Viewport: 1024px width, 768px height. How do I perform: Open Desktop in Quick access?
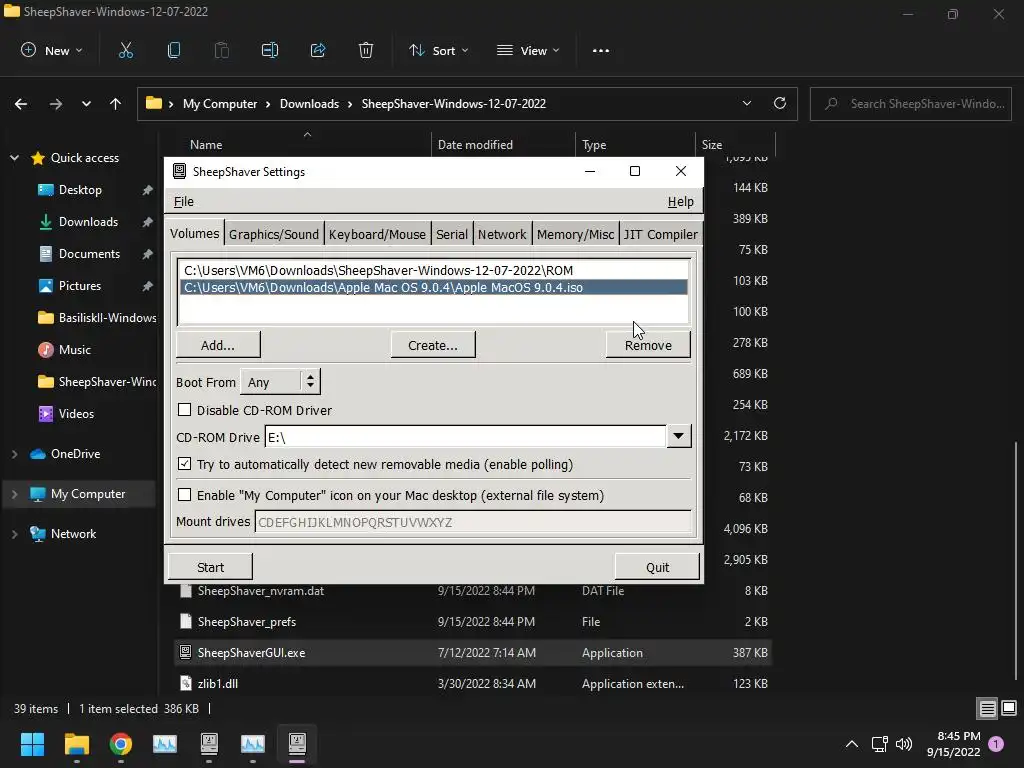tap(80, 190)
